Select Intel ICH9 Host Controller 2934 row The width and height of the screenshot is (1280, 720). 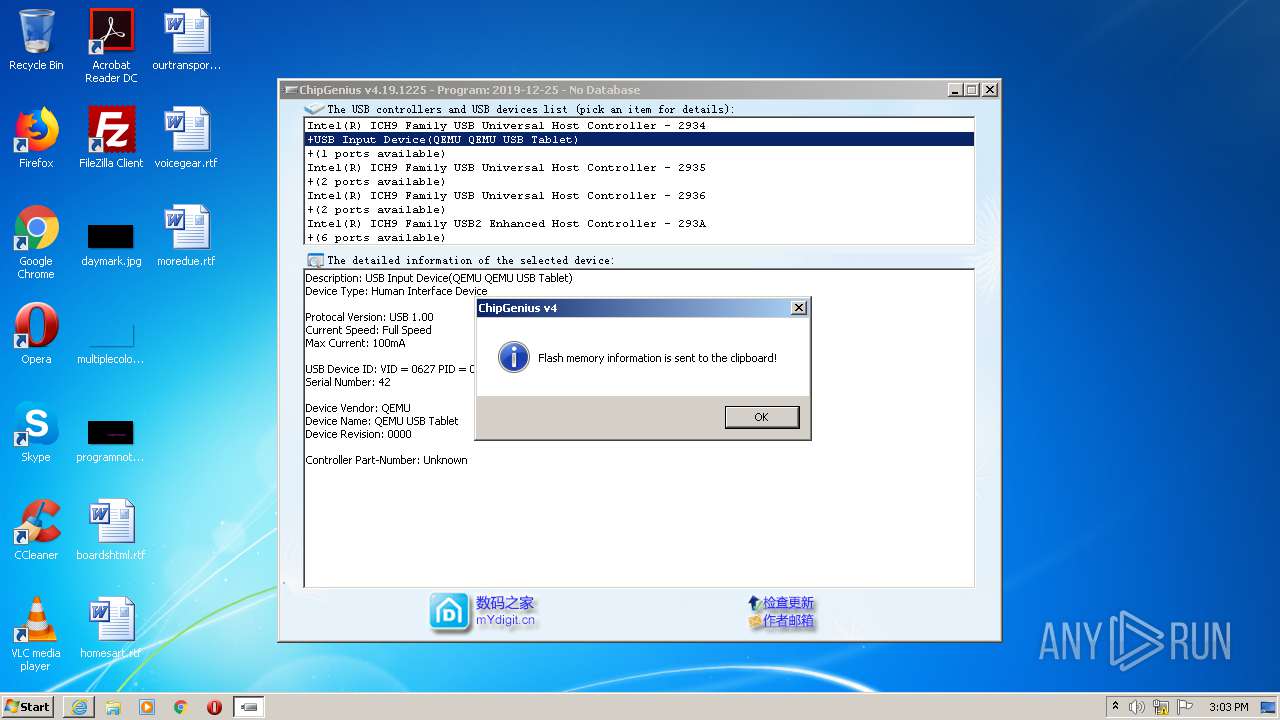[639, 125]
